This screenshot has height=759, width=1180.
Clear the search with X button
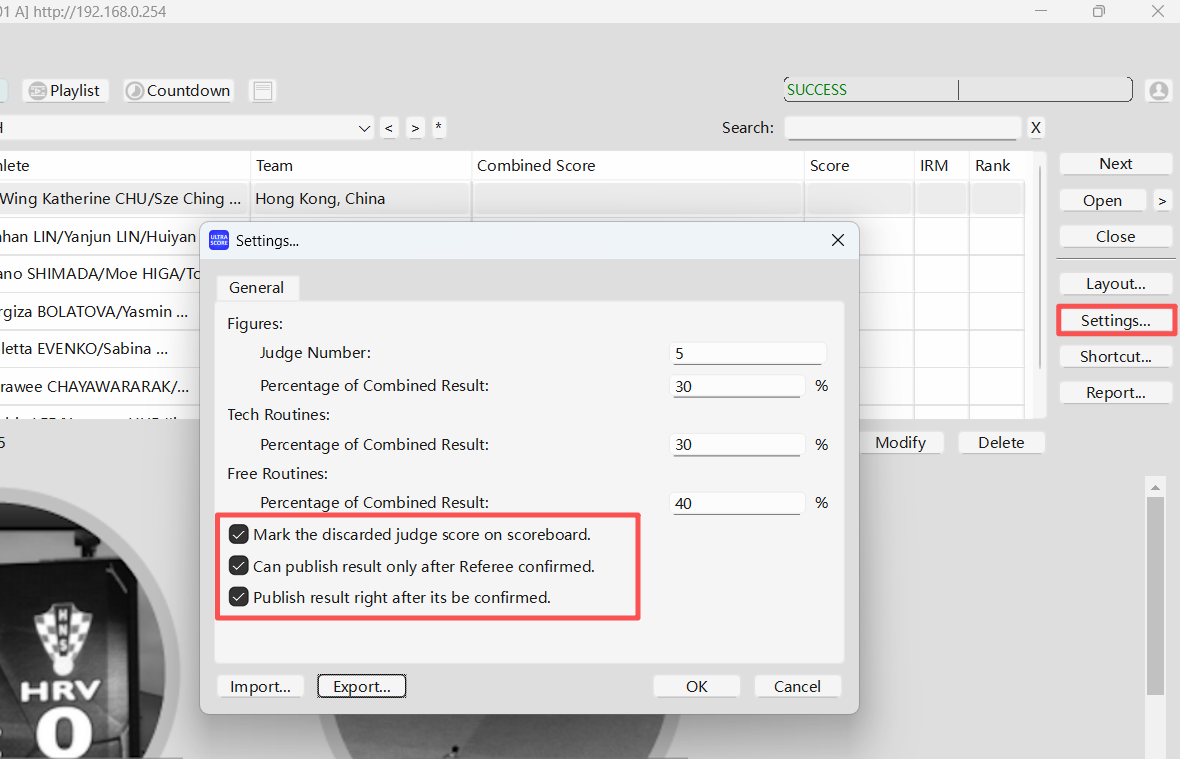click(x=1036, y=128)
